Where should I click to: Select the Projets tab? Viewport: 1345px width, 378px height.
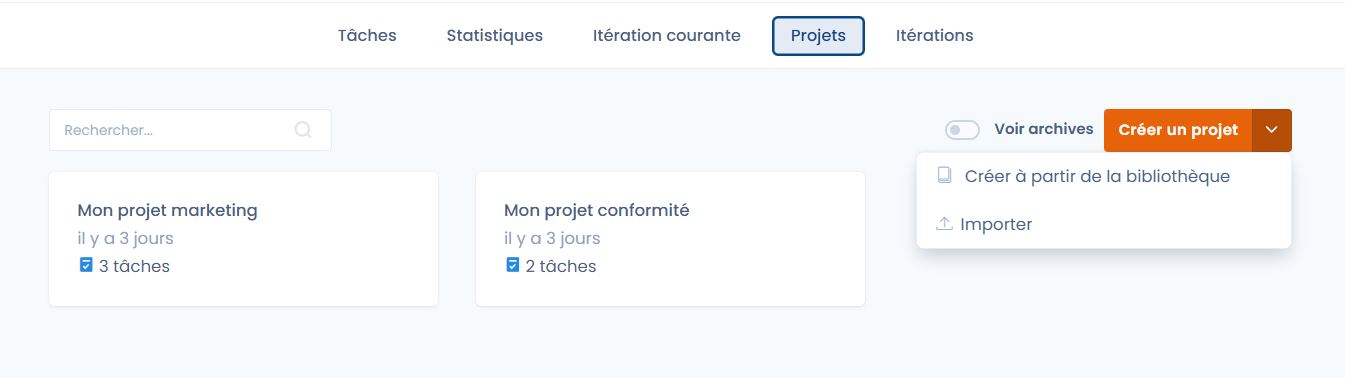(818, 36)
